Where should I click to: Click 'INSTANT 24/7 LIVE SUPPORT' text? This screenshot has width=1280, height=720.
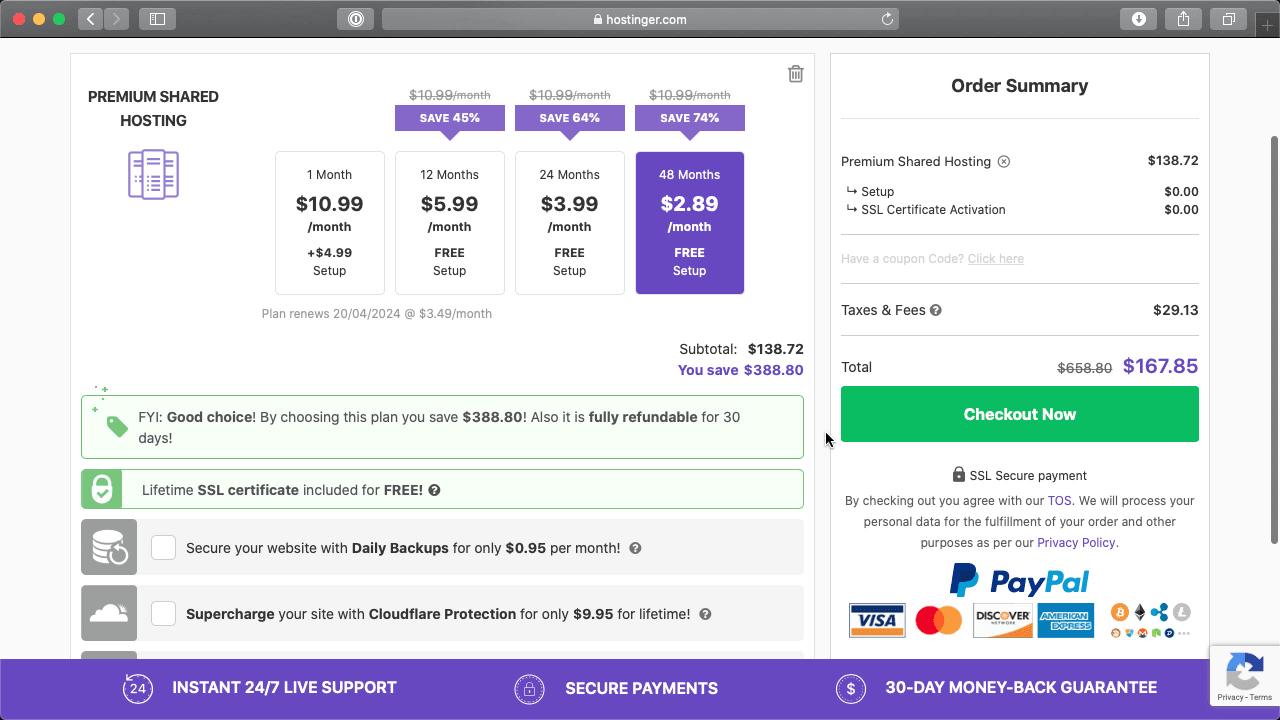284,688
